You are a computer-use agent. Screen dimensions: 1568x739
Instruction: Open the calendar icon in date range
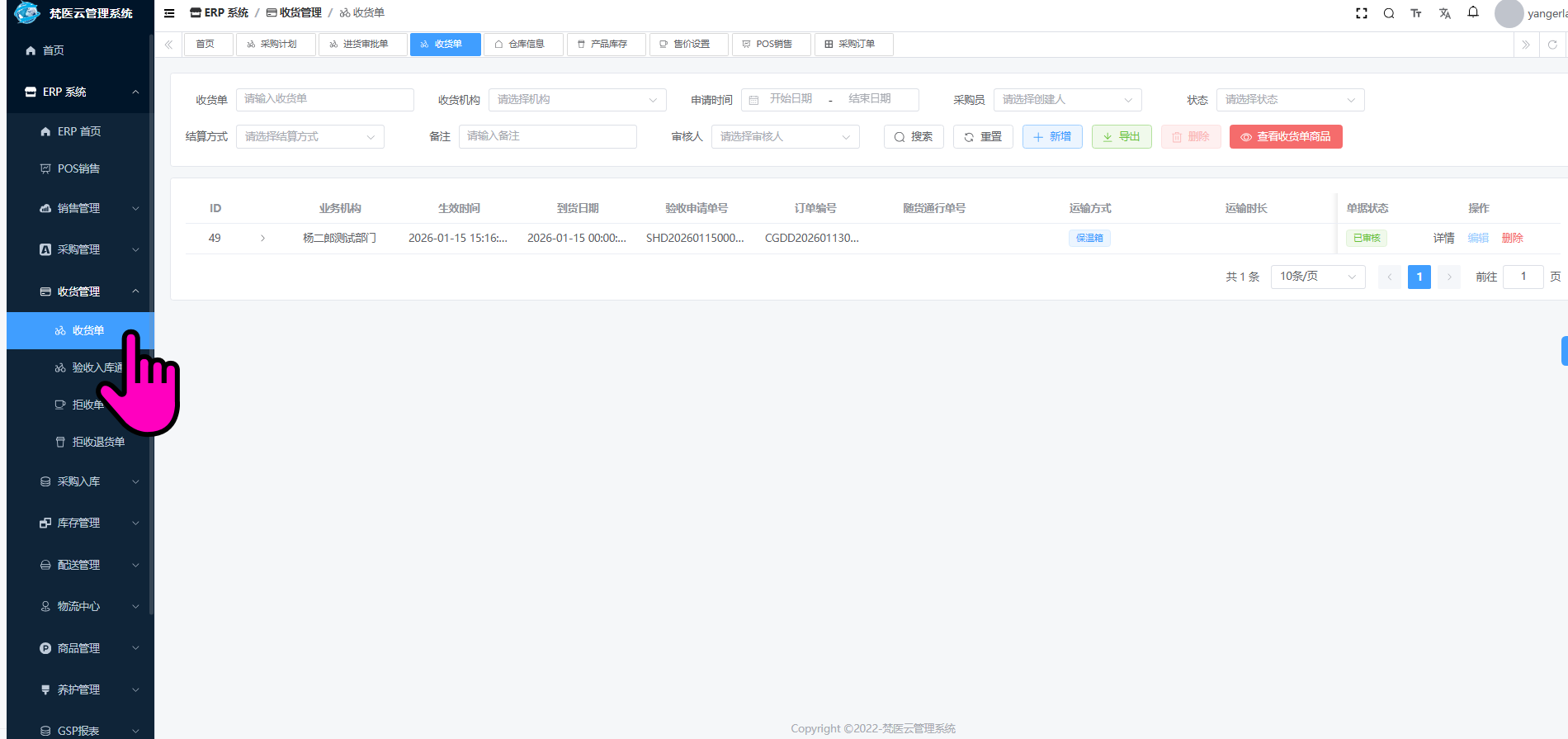(x=753, y=100)
